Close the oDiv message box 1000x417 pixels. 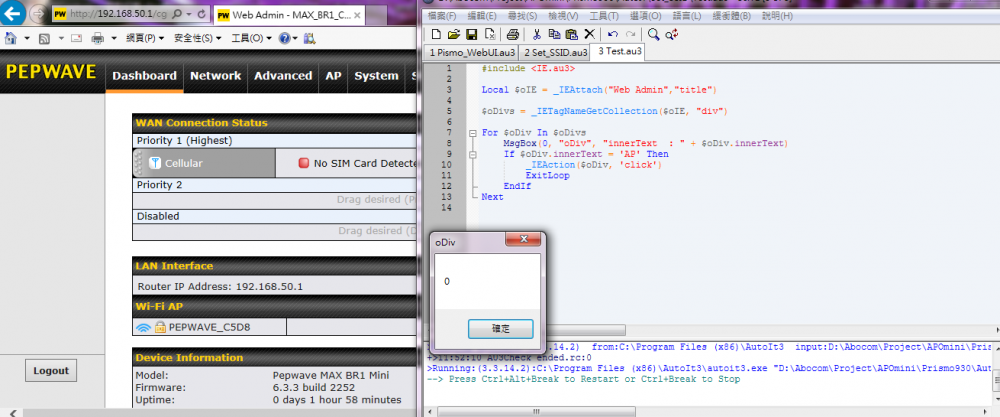coord(524,239)
